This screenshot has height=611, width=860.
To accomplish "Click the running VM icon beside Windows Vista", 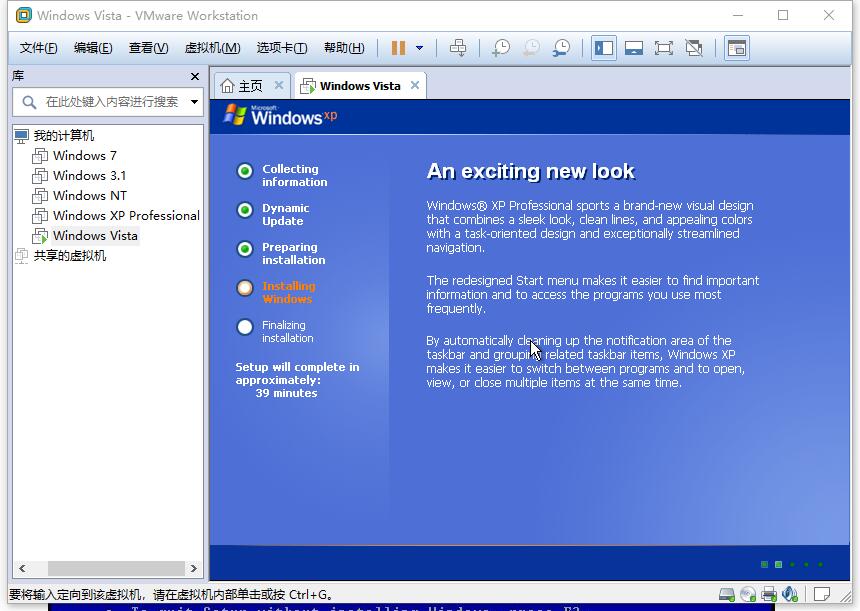I will (x=39, y=236).
